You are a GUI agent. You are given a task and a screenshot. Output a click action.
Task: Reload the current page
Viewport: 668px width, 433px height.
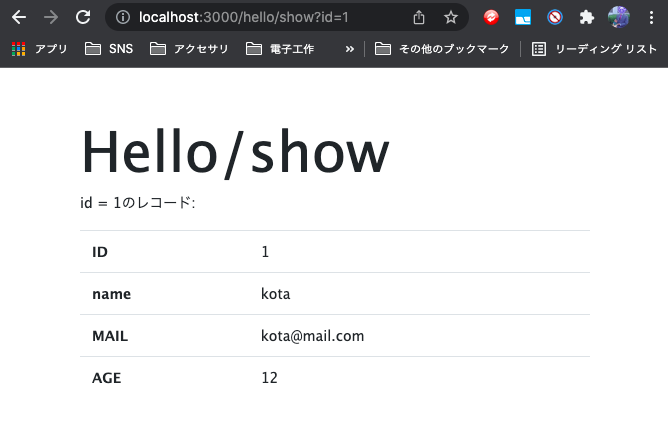point(83,17)
